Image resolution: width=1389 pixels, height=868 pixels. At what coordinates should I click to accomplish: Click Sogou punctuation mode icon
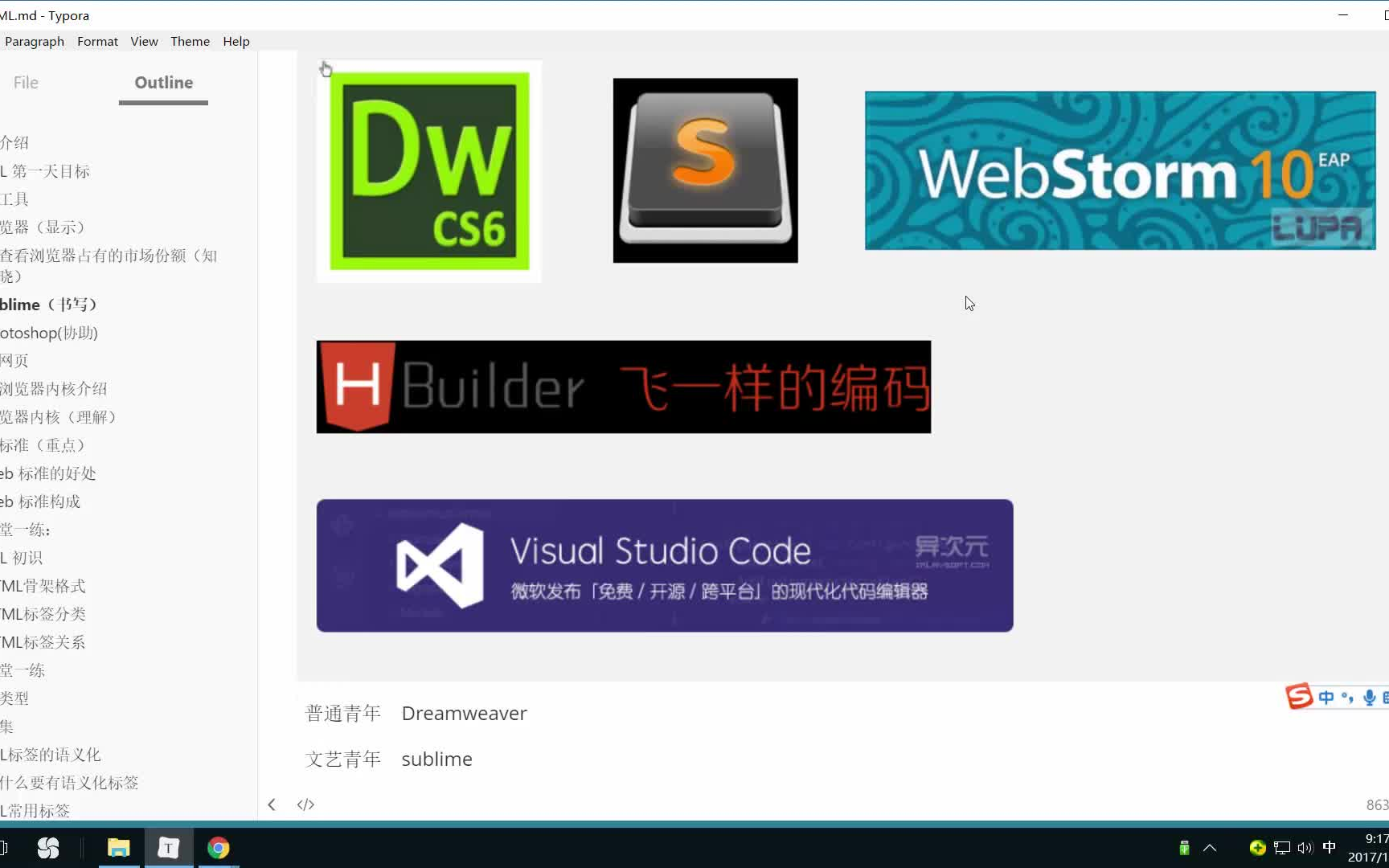[x=1347, y=697]
